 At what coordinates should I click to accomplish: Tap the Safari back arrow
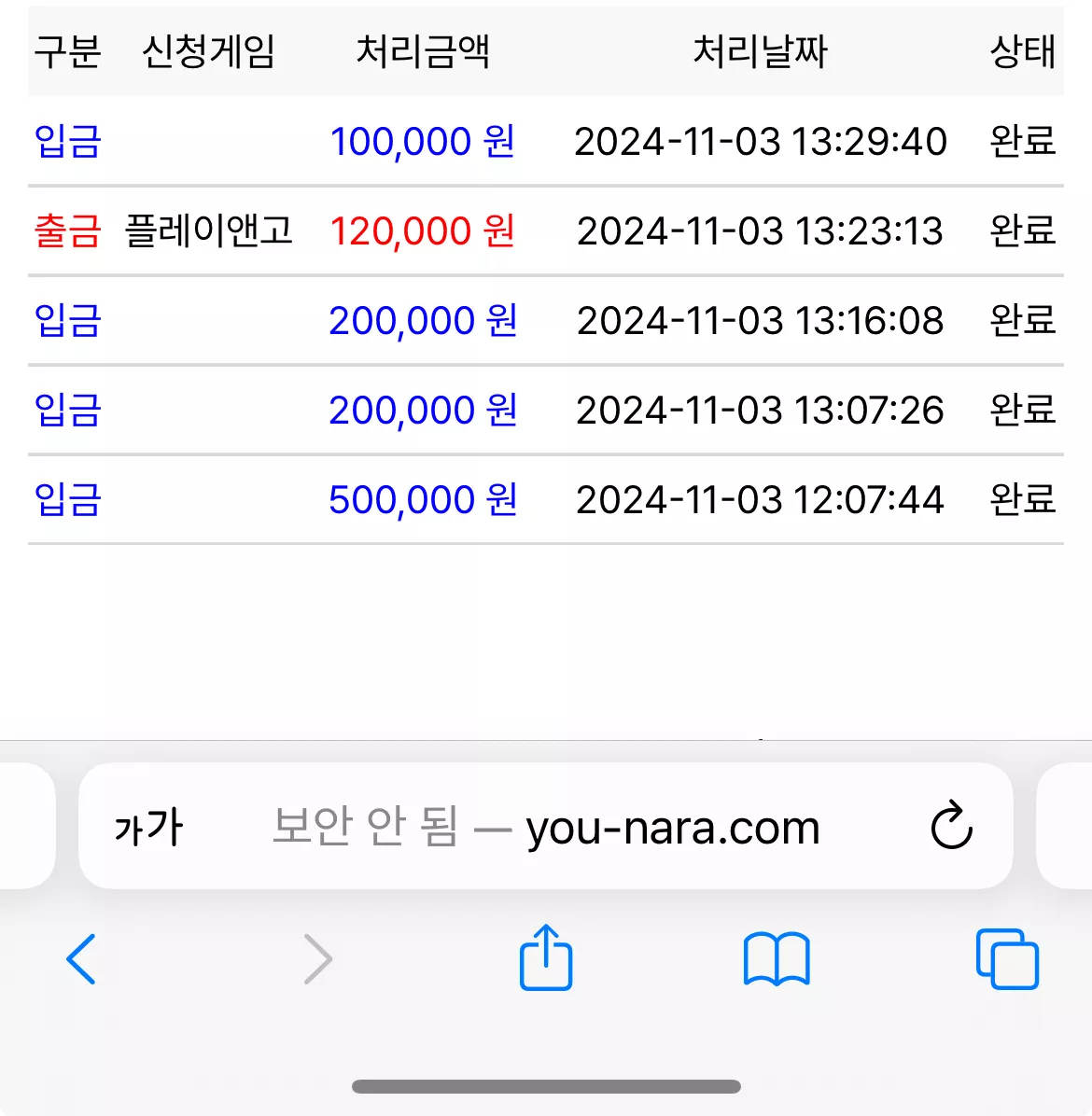click(81, 958)
